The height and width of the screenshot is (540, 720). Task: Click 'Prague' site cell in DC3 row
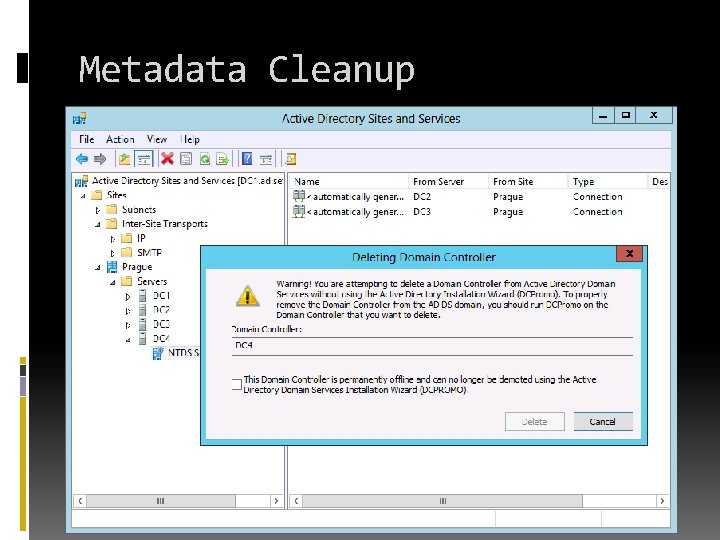point(508,212)
